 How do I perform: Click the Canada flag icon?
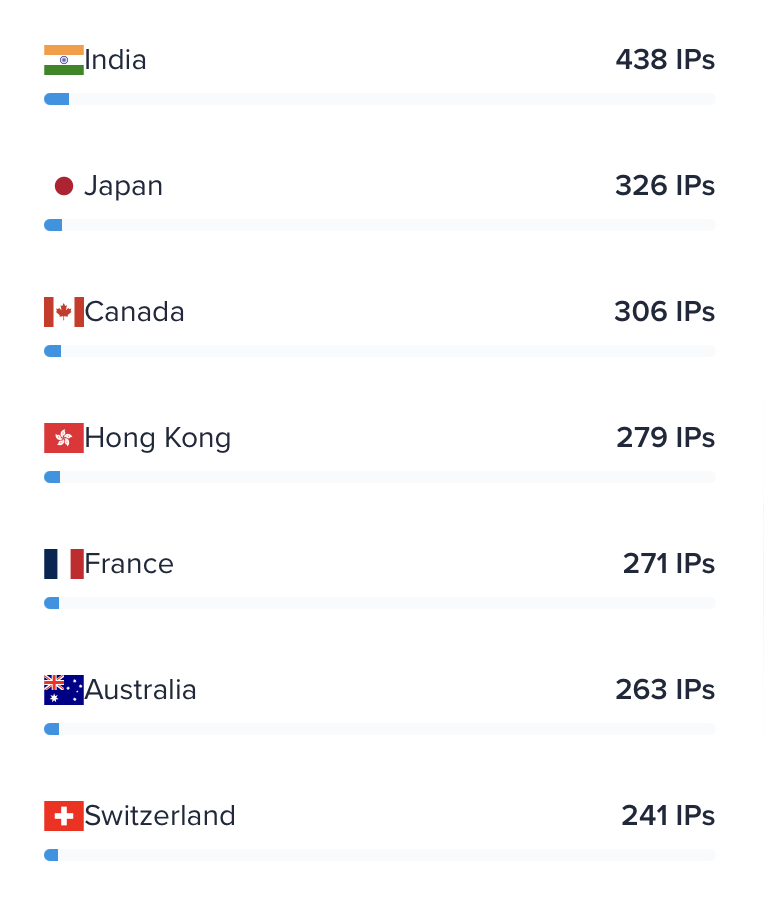(64, 312)
